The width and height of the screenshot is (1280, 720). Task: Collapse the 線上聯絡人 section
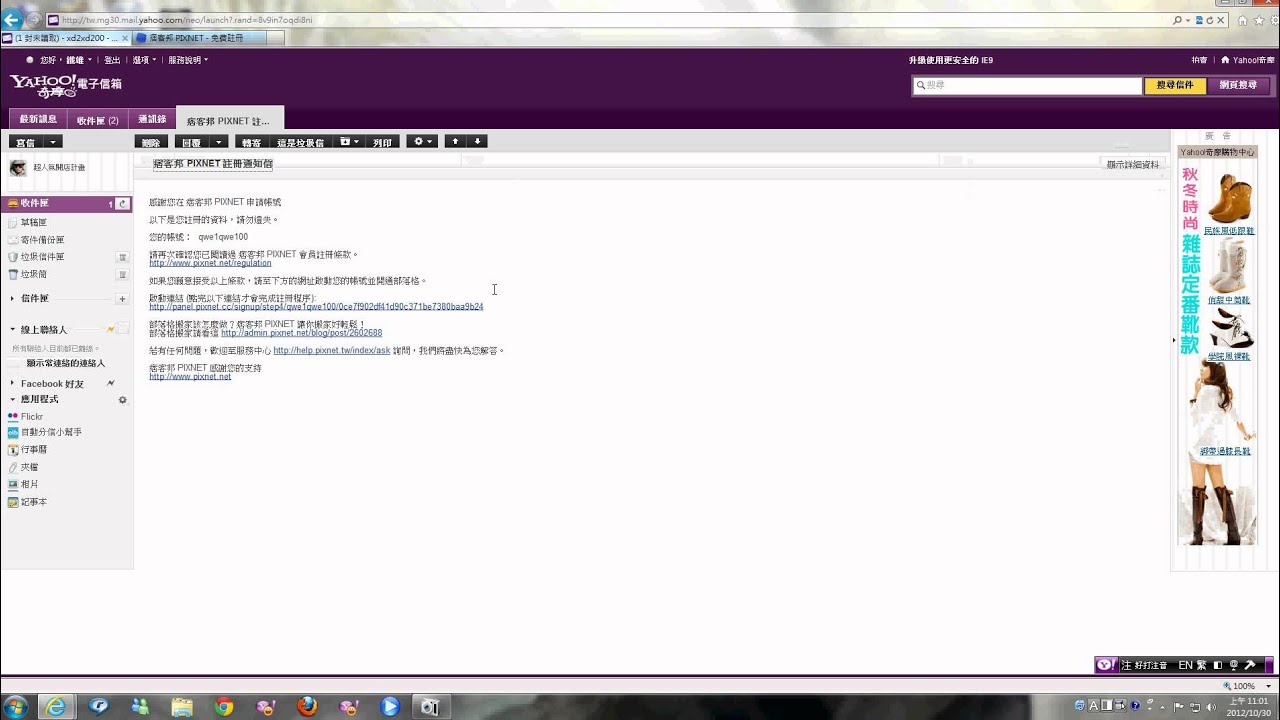click(x=12, y=329)
